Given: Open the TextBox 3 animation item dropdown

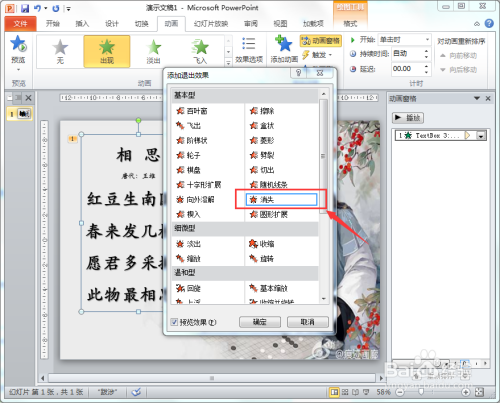Looking at the screenshot, I should 481,136.
